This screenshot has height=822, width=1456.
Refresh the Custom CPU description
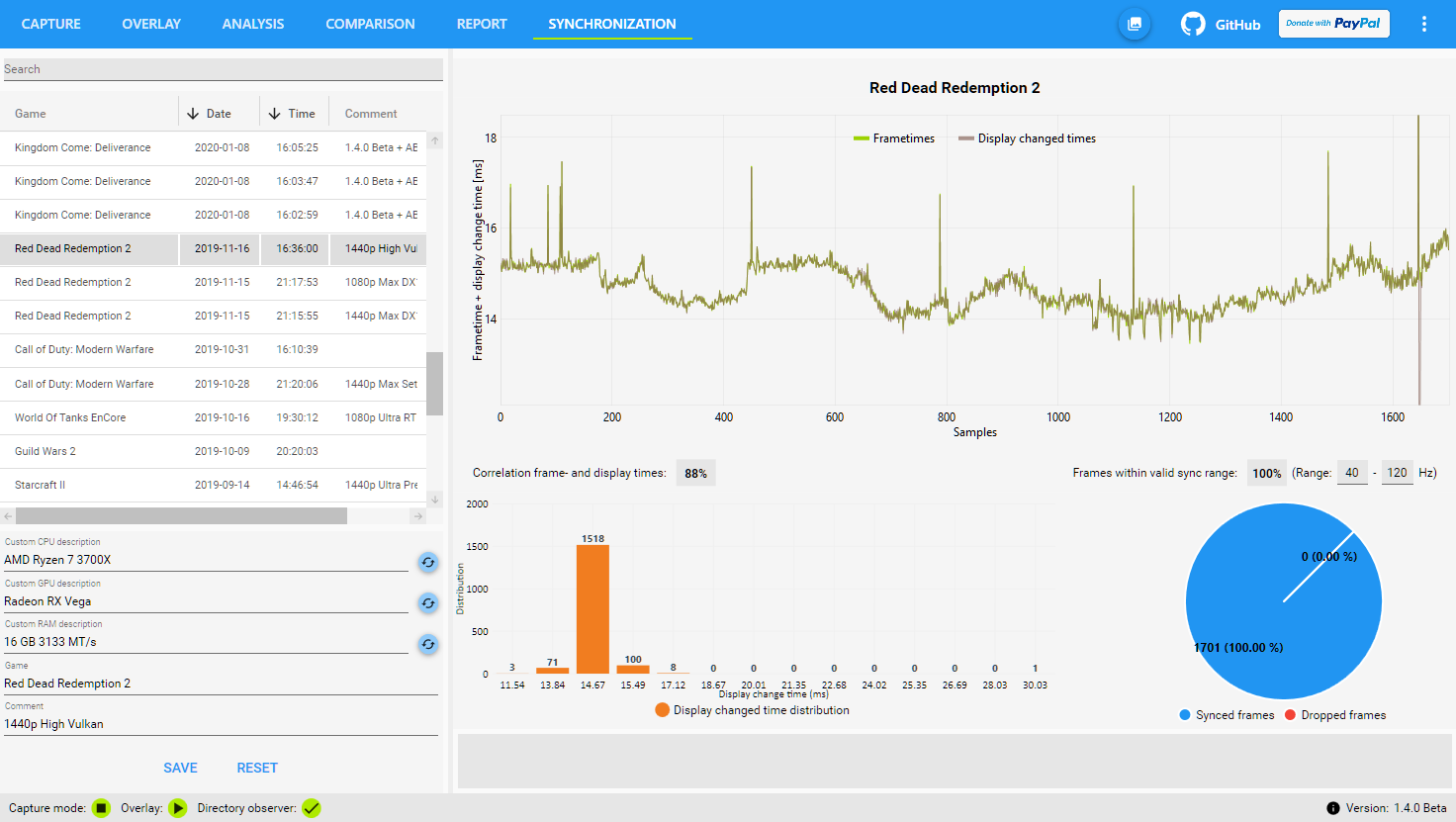tap(428, 562)
